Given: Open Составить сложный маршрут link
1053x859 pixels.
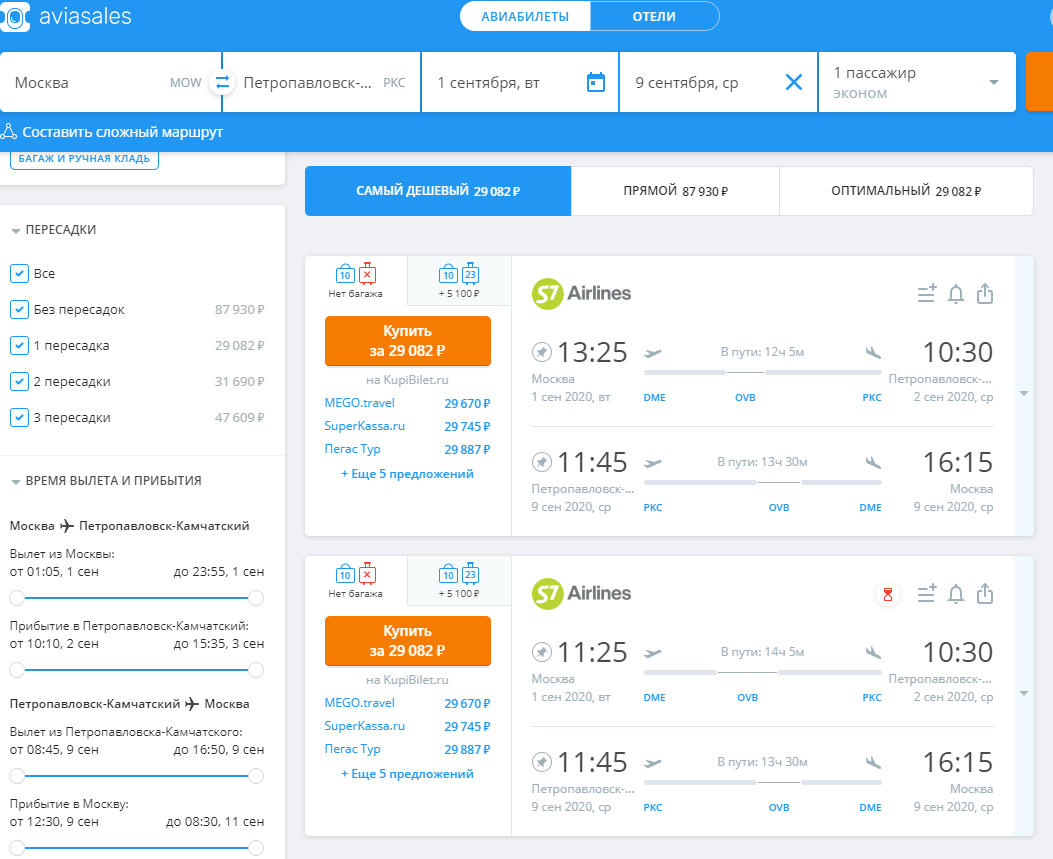Looking at the screenshot, I should [x=123, y=132].
